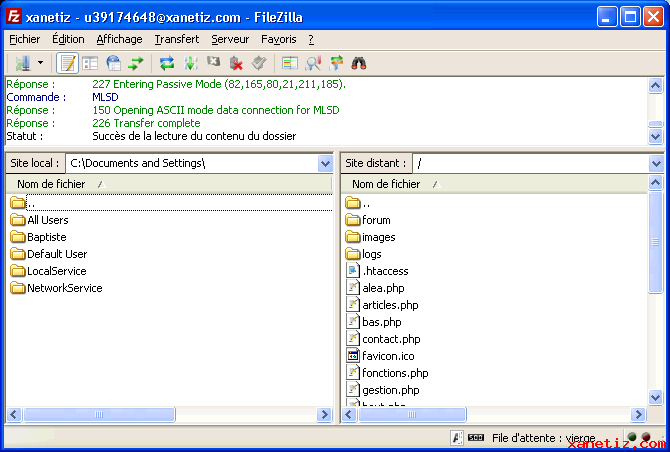
Task: Click local pane horizontal scroll left arrow
Action: (14, 414)
